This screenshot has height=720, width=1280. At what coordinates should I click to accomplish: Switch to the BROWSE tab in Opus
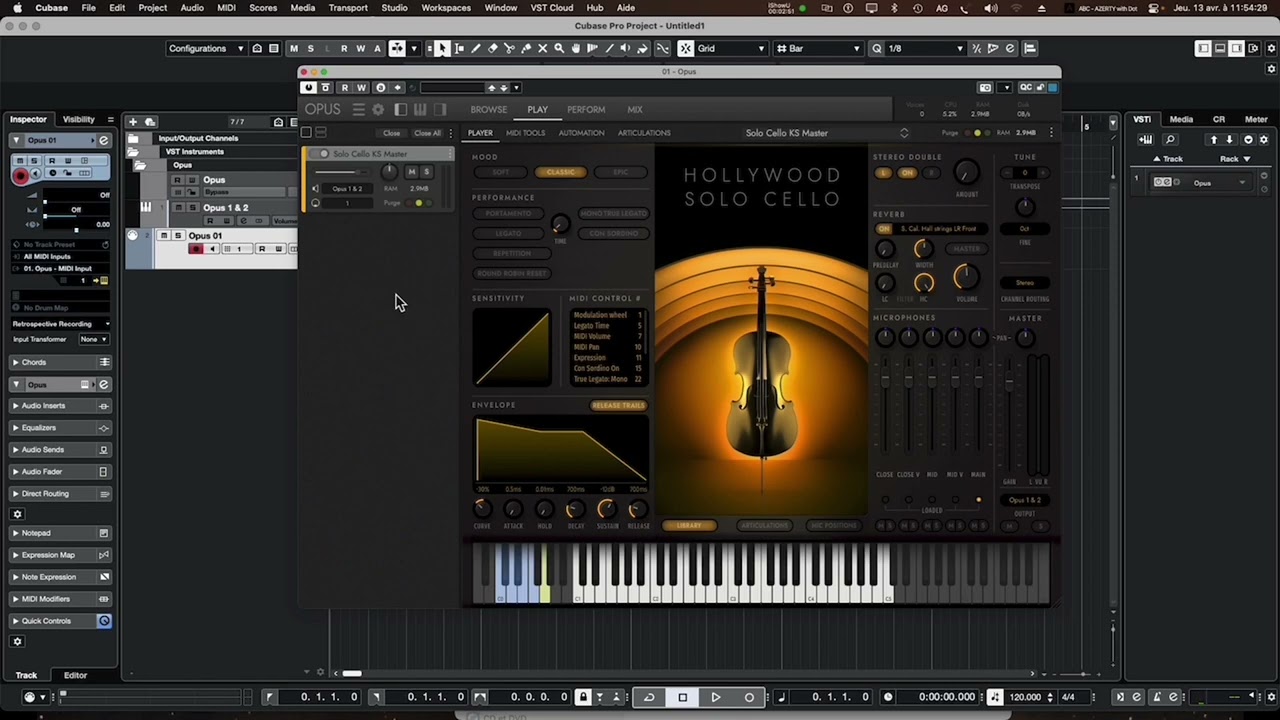[489, 109]
